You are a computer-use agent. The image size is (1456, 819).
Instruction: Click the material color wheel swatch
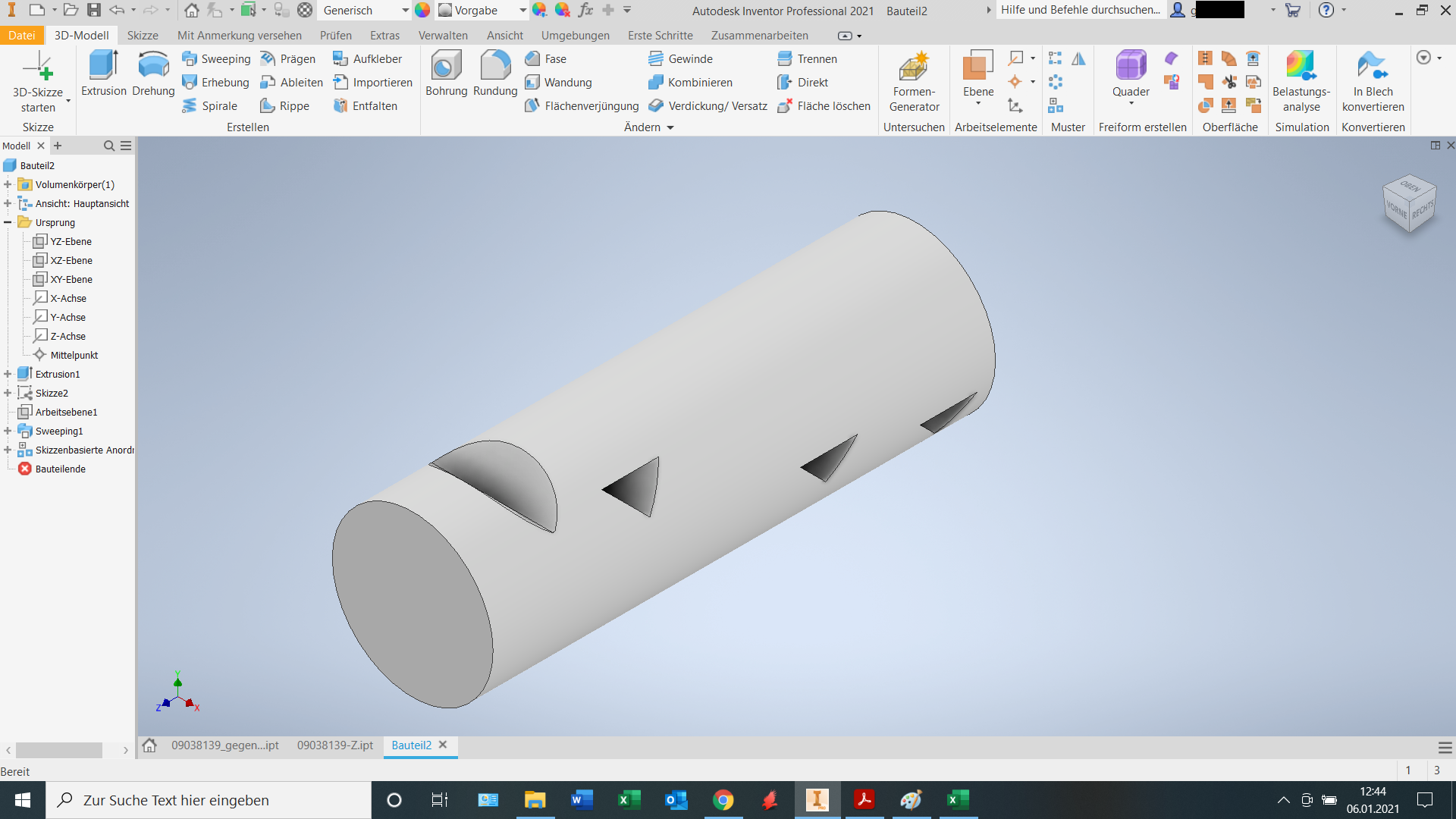[x=423, y=11]
